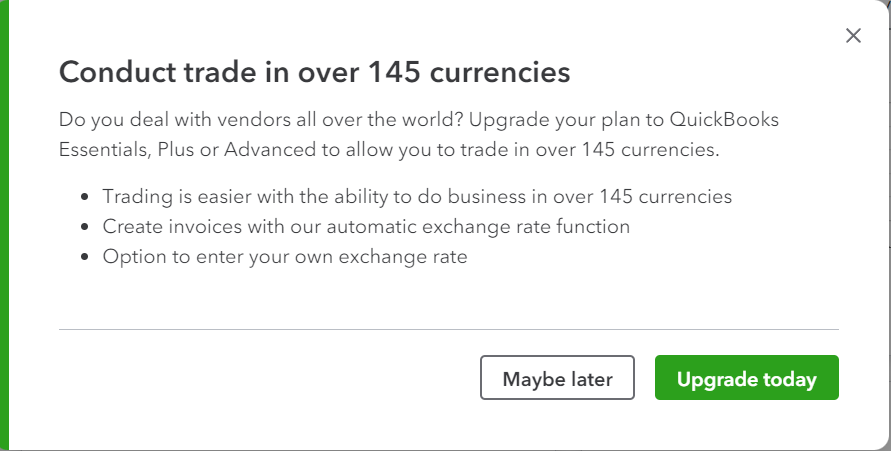Close the currencies upgrade dialog with X
Screen dimensions: 891x451
(x=853, y=36)
